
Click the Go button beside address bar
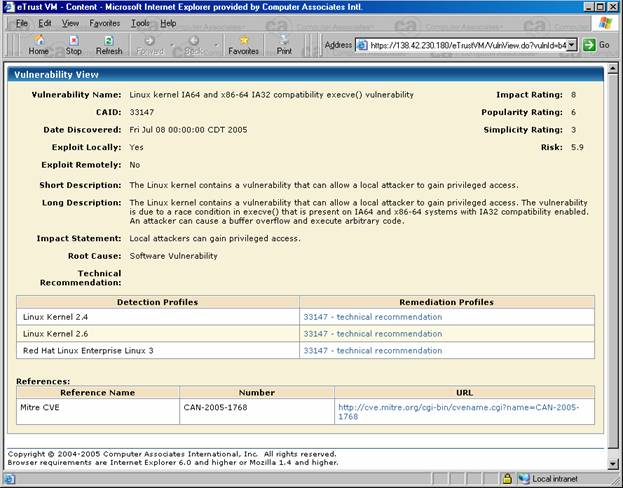tap(596, 45)
